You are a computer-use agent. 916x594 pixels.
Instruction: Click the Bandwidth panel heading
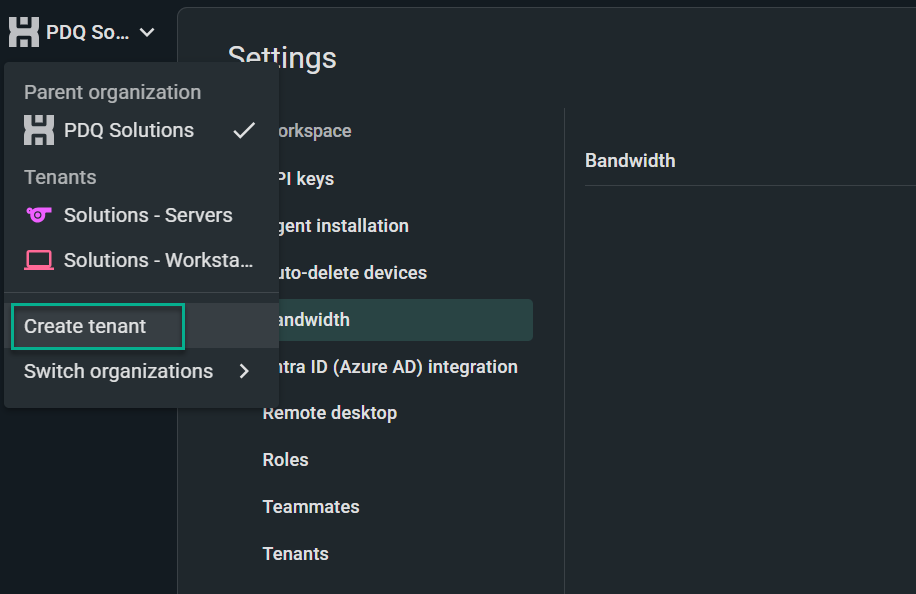(x=630, y=161)
